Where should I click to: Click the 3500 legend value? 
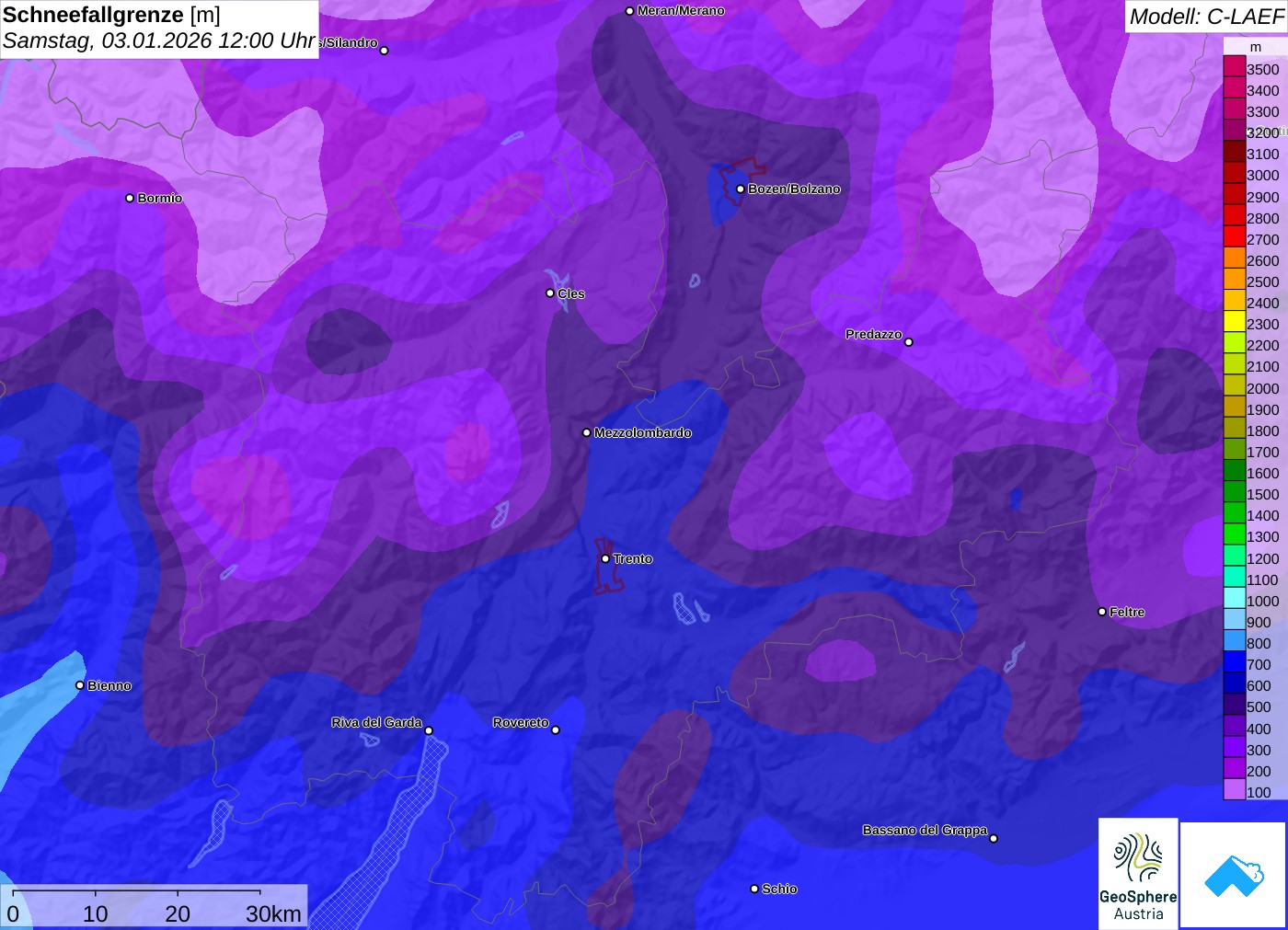[1262, 69]
